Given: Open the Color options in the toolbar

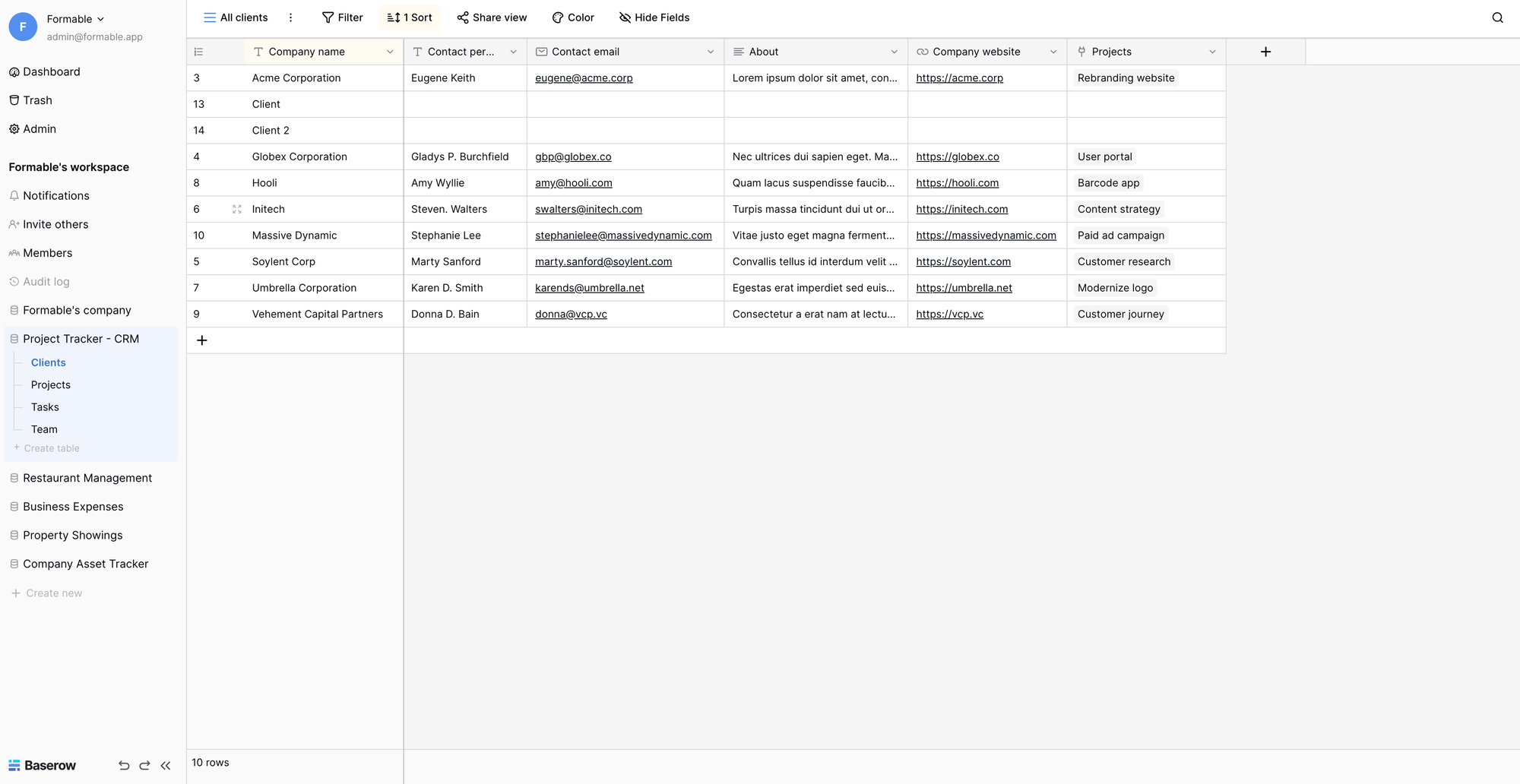Looking at the screenshot, I should pos(557,17).
